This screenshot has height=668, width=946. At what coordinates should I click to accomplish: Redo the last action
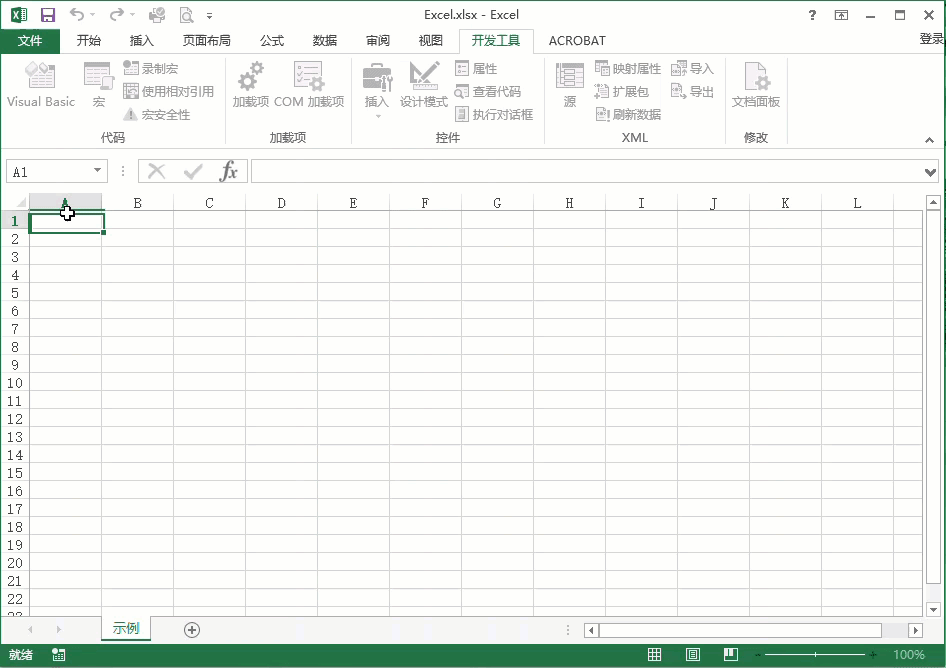[117, 14]
